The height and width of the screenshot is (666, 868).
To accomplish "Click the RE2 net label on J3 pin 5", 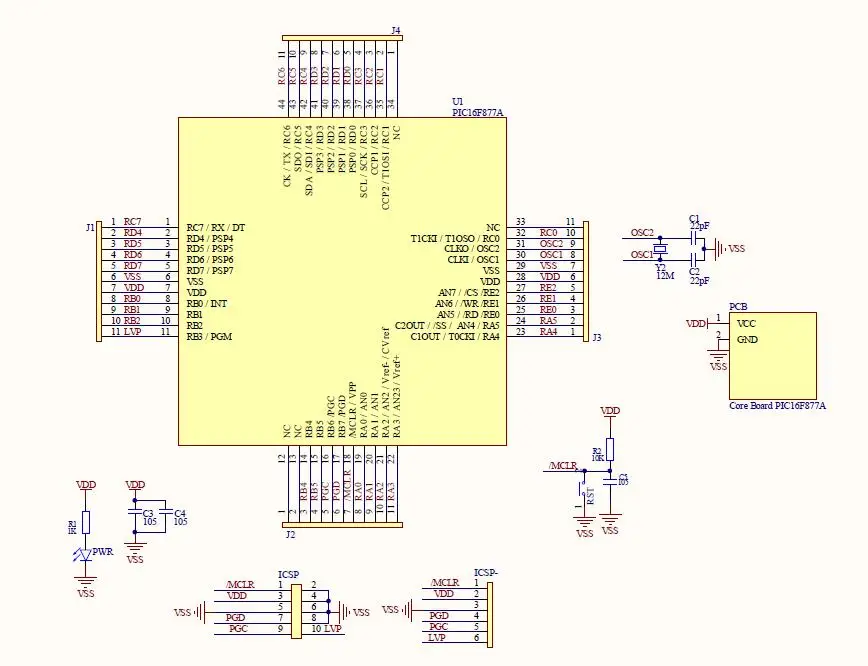I will (548, 287).
